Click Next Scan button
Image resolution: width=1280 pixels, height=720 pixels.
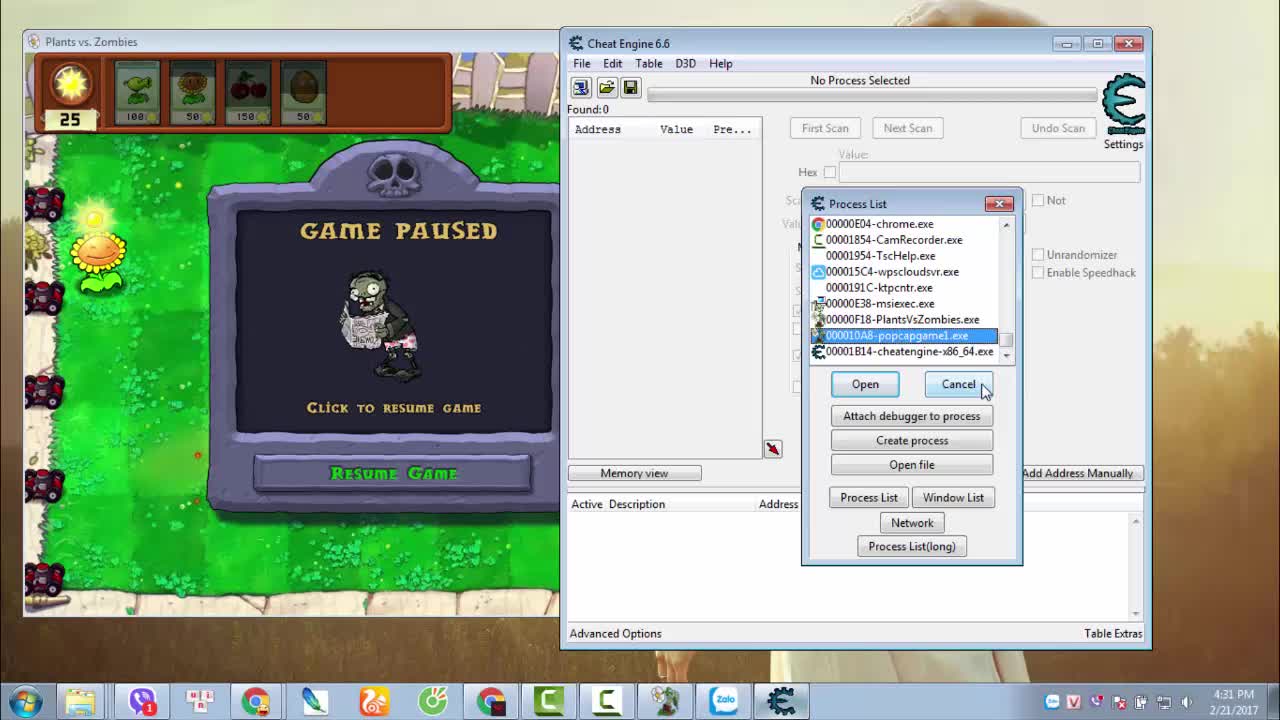click(908, 128)
